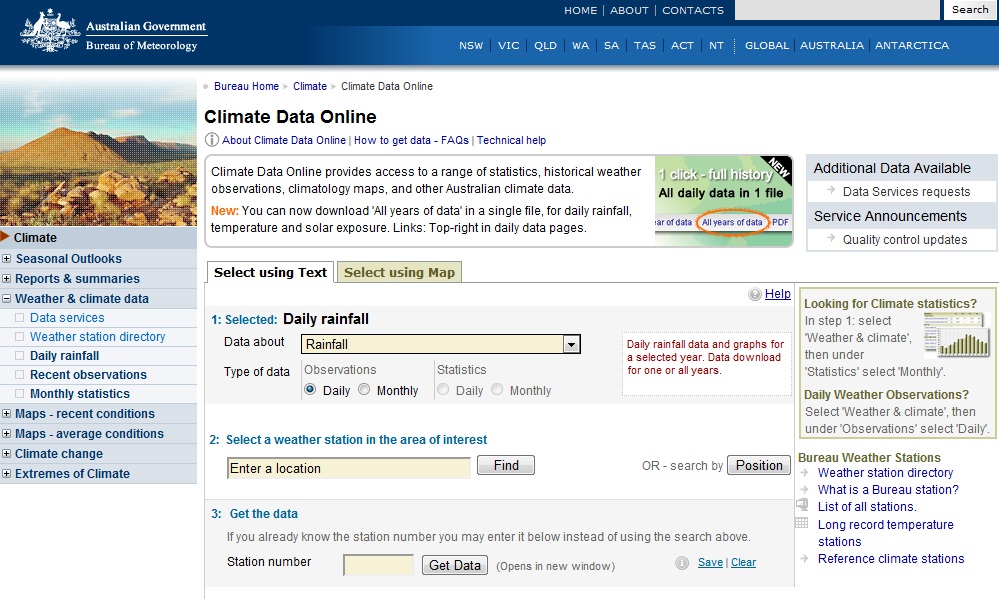Click the Find location button
The image size is (999, 599).
[506, 465]
